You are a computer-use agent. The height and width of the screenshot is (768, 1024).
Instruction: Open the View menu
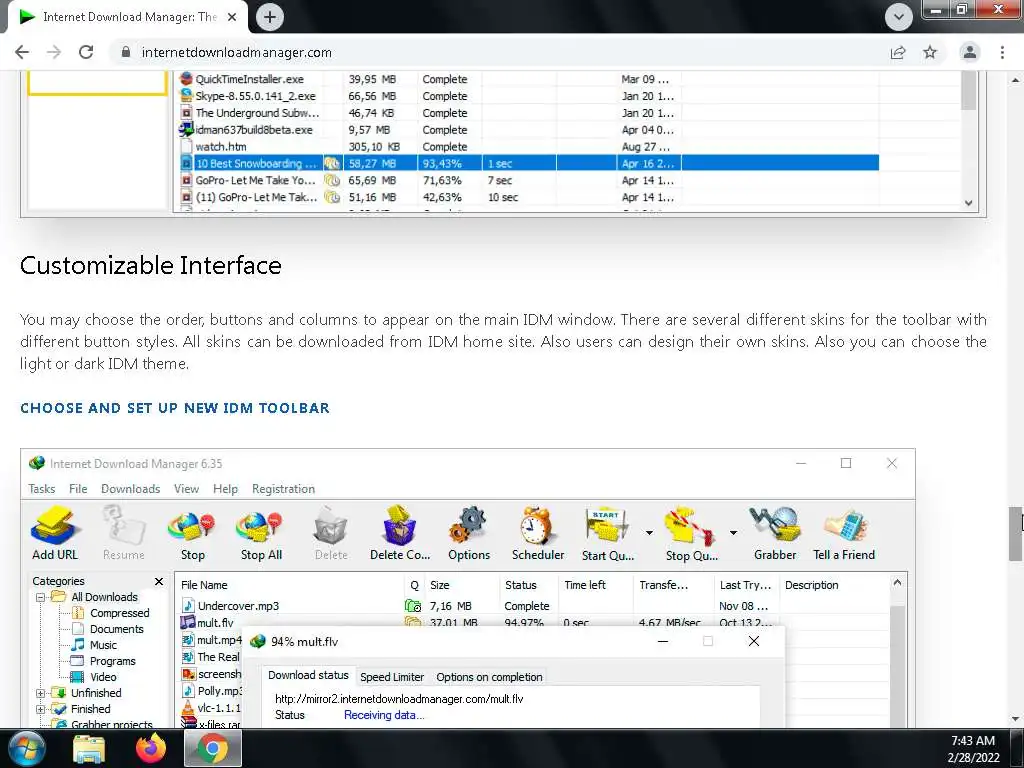click(x=186, y=488)
